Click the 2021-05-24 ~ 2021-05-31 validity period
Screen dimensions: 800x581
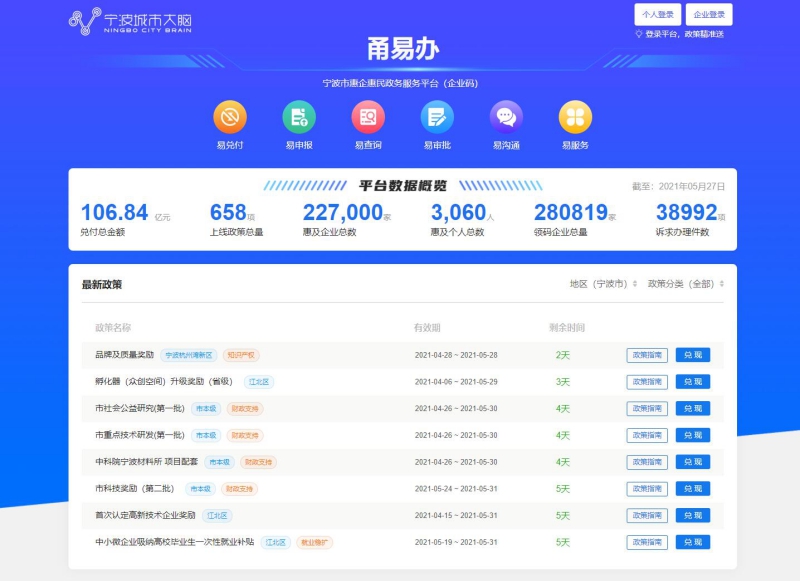click(456, 489)
